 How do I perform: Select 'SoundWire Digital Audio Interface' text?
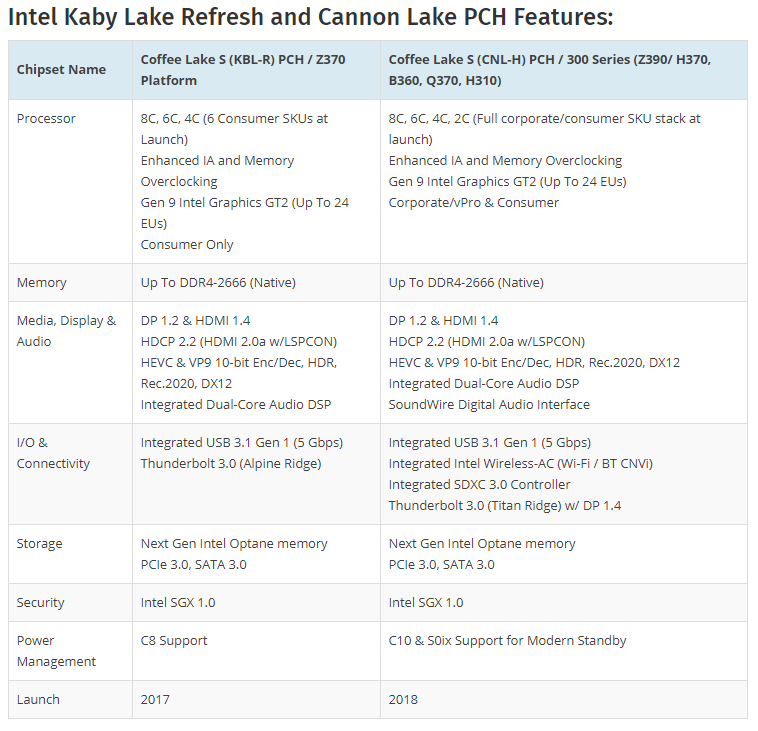tap(489, 405)
